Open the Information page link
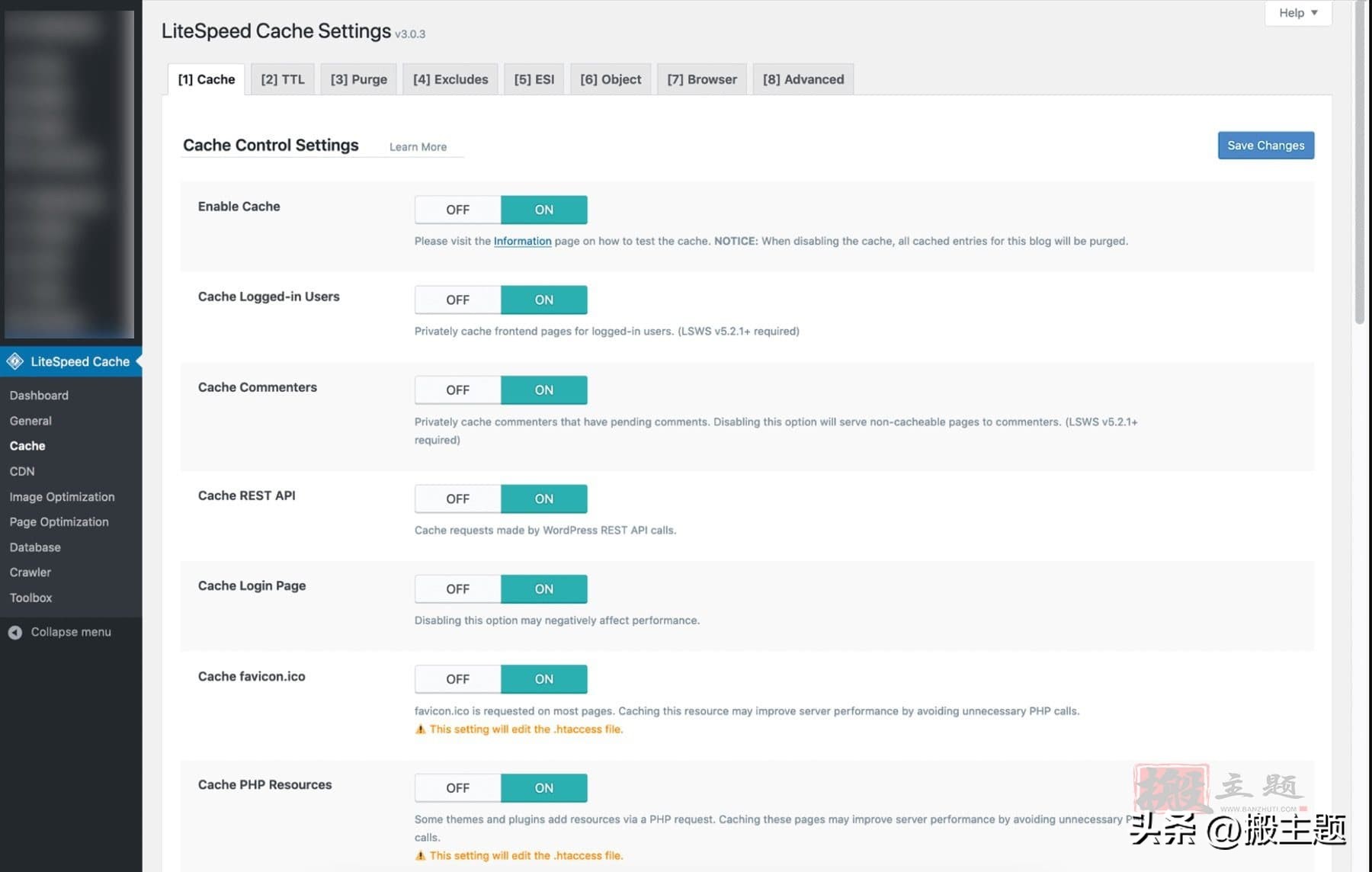 tap(522, 241)
